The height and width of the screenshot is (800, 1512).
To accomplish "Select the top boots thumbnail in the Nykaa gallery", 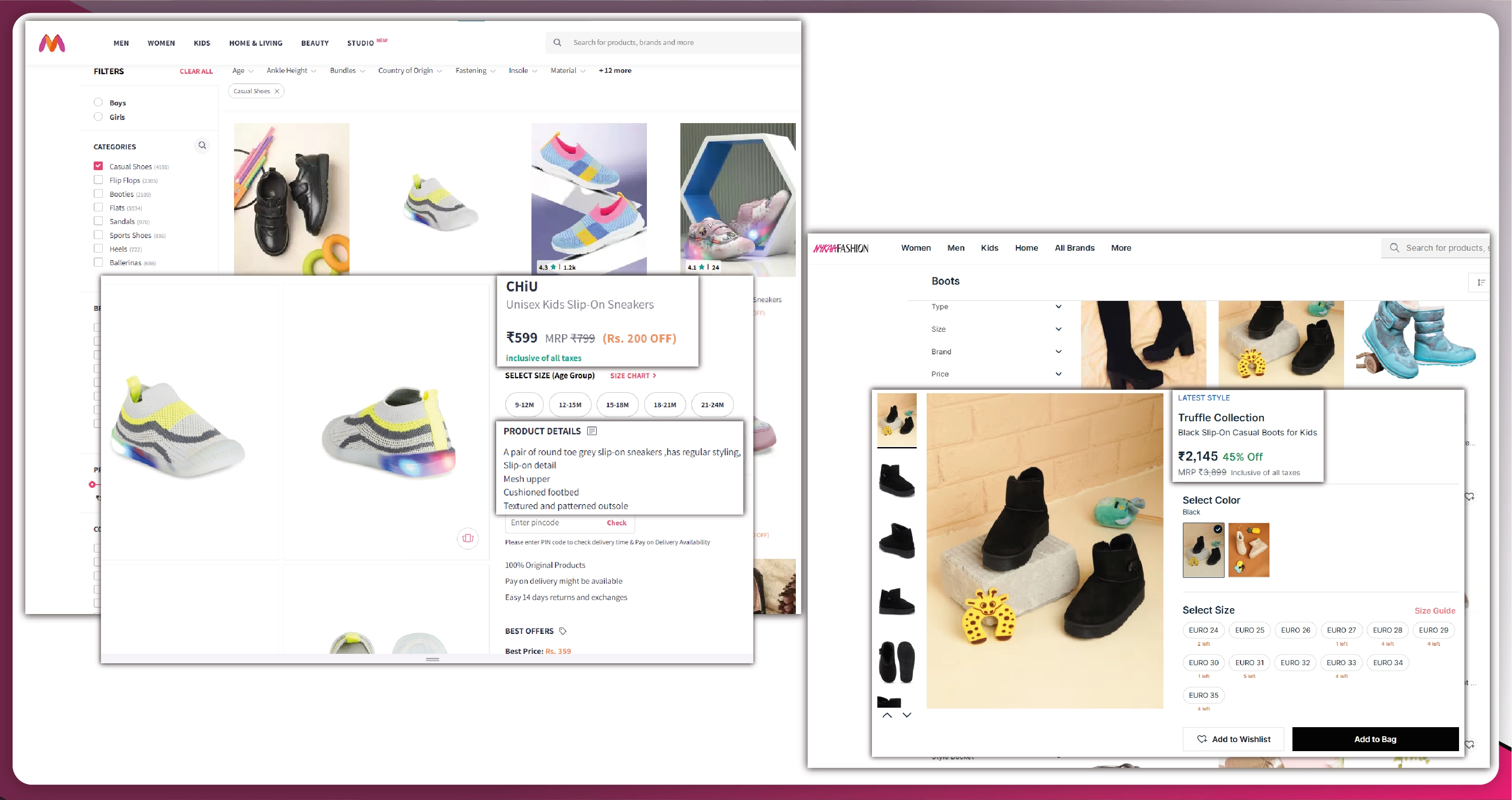I will pos(896,419).
